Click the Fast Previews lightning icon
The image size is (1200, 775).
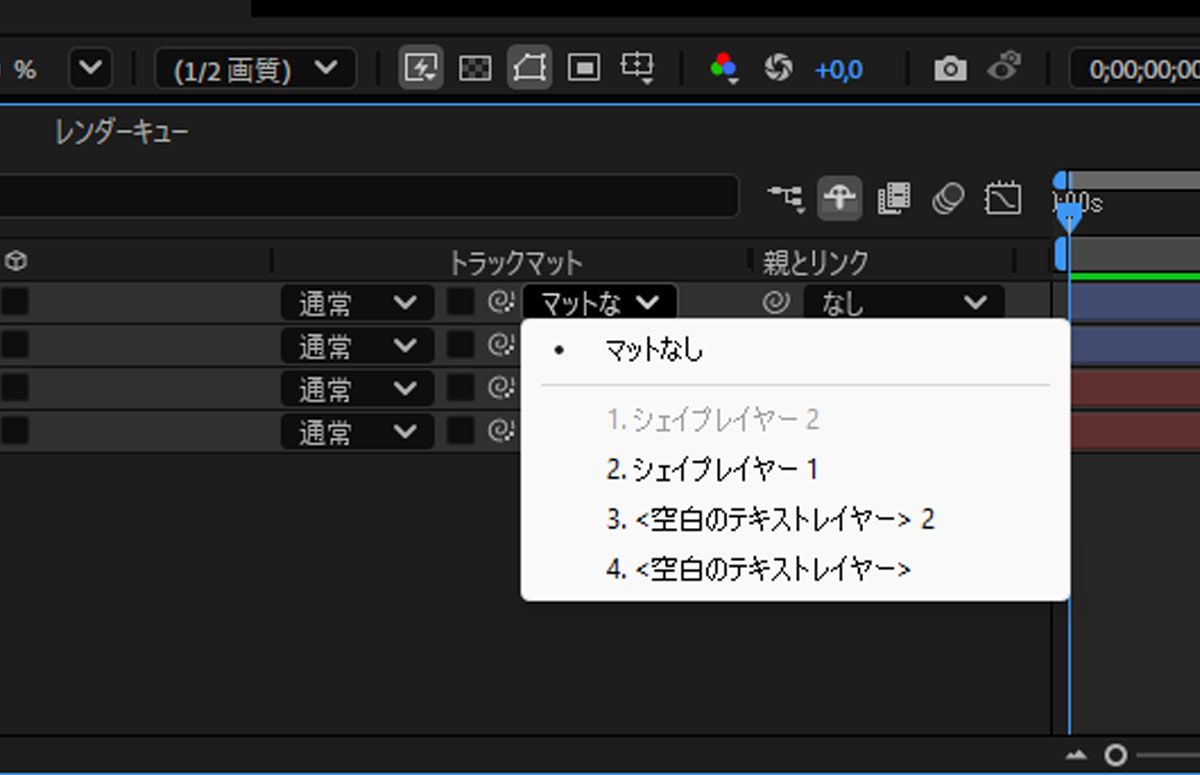coord(421,68)
